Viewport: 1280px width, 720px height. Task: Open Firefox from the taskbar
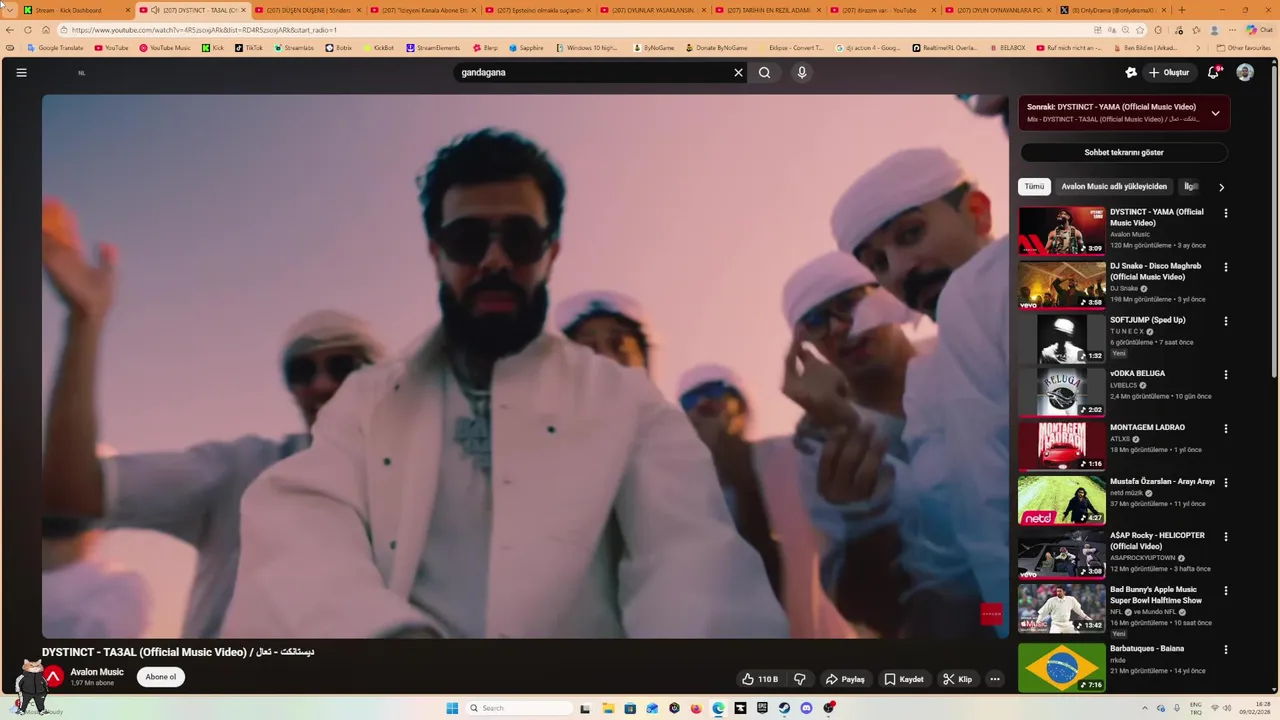[696, 708]
